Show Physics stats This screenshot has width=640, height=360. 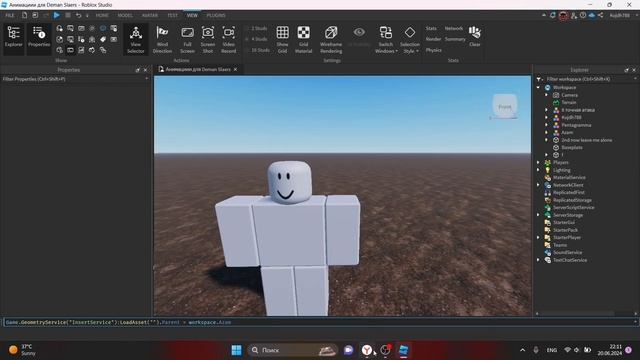click(433, 50)
